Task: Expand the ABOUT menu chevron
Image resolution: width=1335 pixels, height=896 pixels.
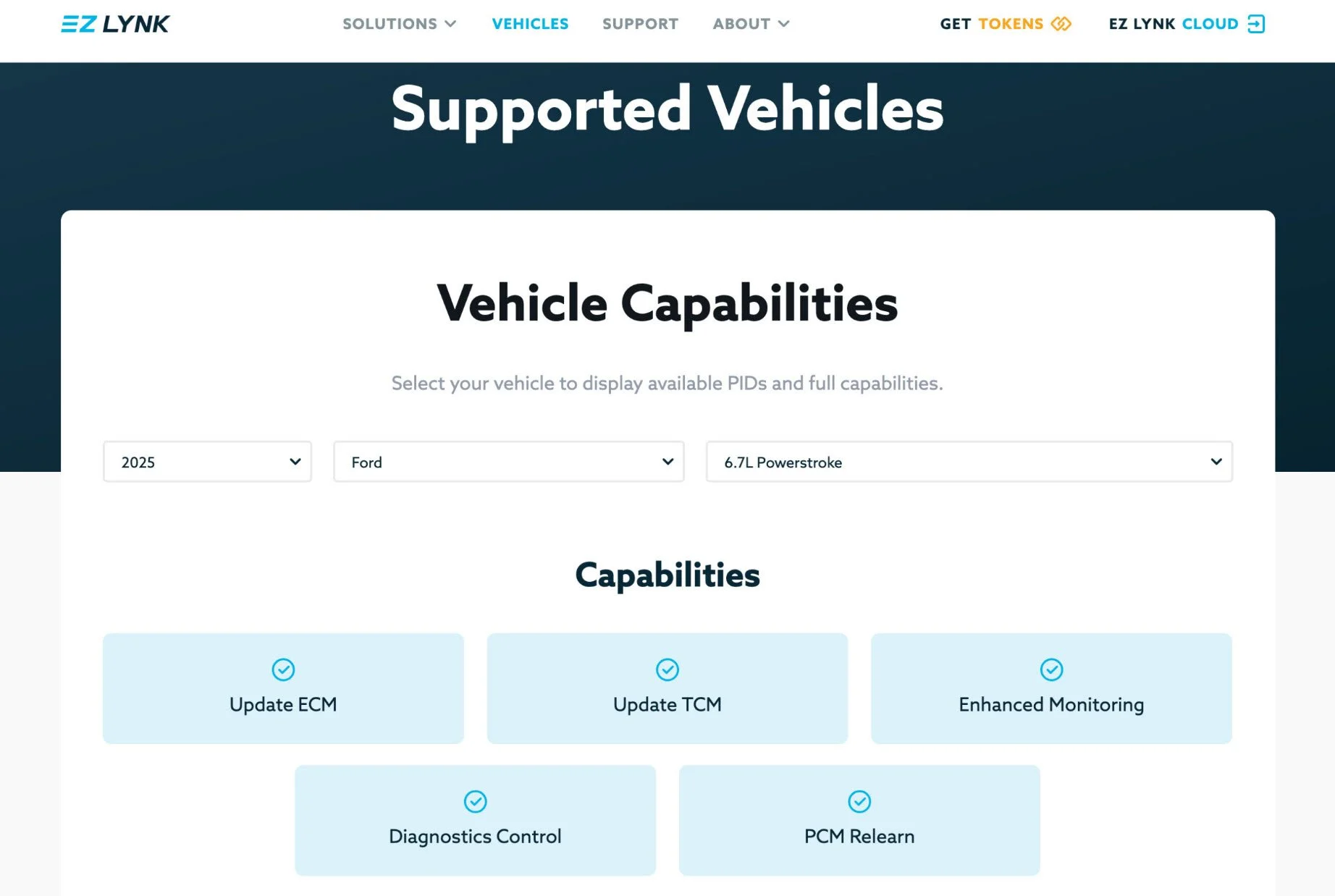Action: [x=783, y=24]
